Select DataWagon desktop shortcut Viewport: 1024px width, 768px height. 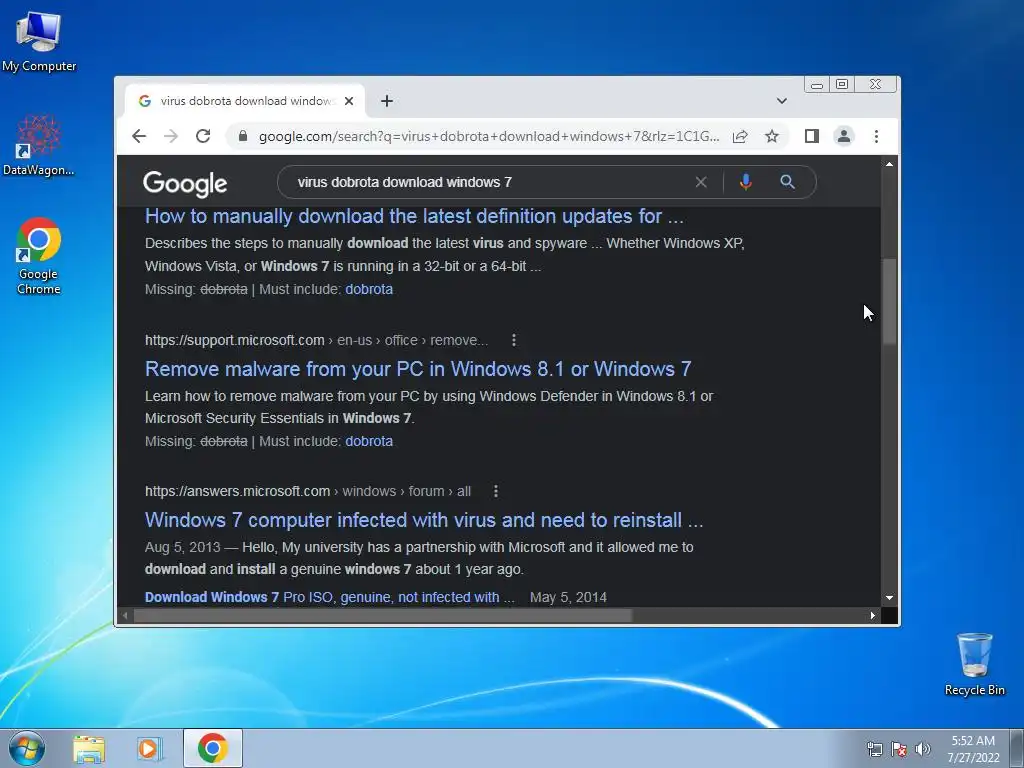[39, 146]
